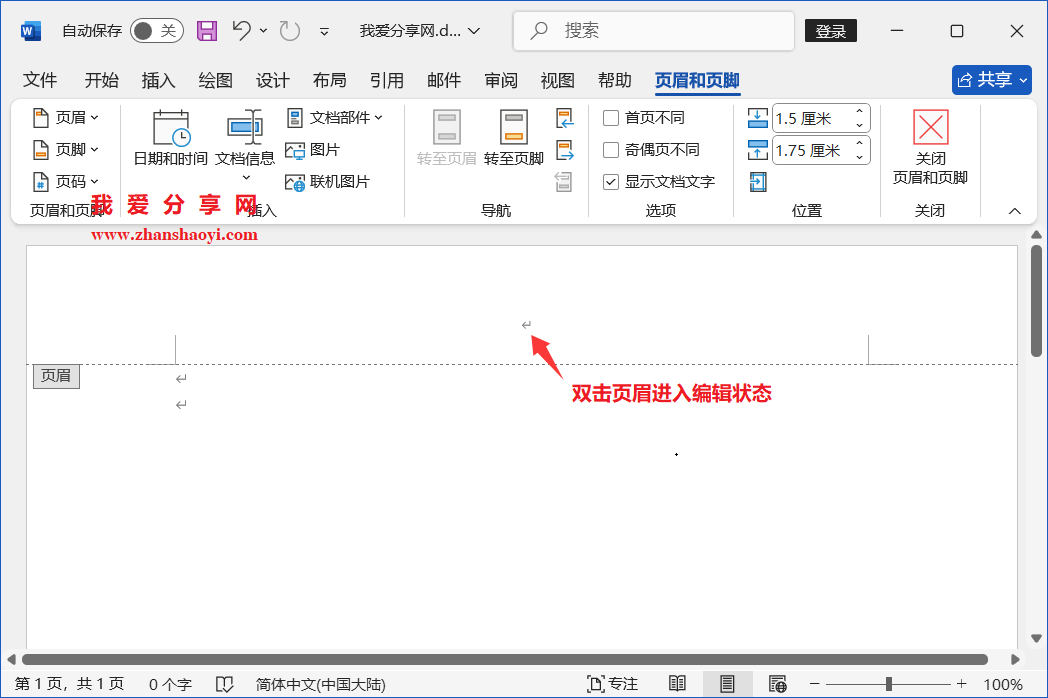Uncheck the 显示文档文字 checkbox
Viewport: 1048px width, 698px height.
coord(611,182)
